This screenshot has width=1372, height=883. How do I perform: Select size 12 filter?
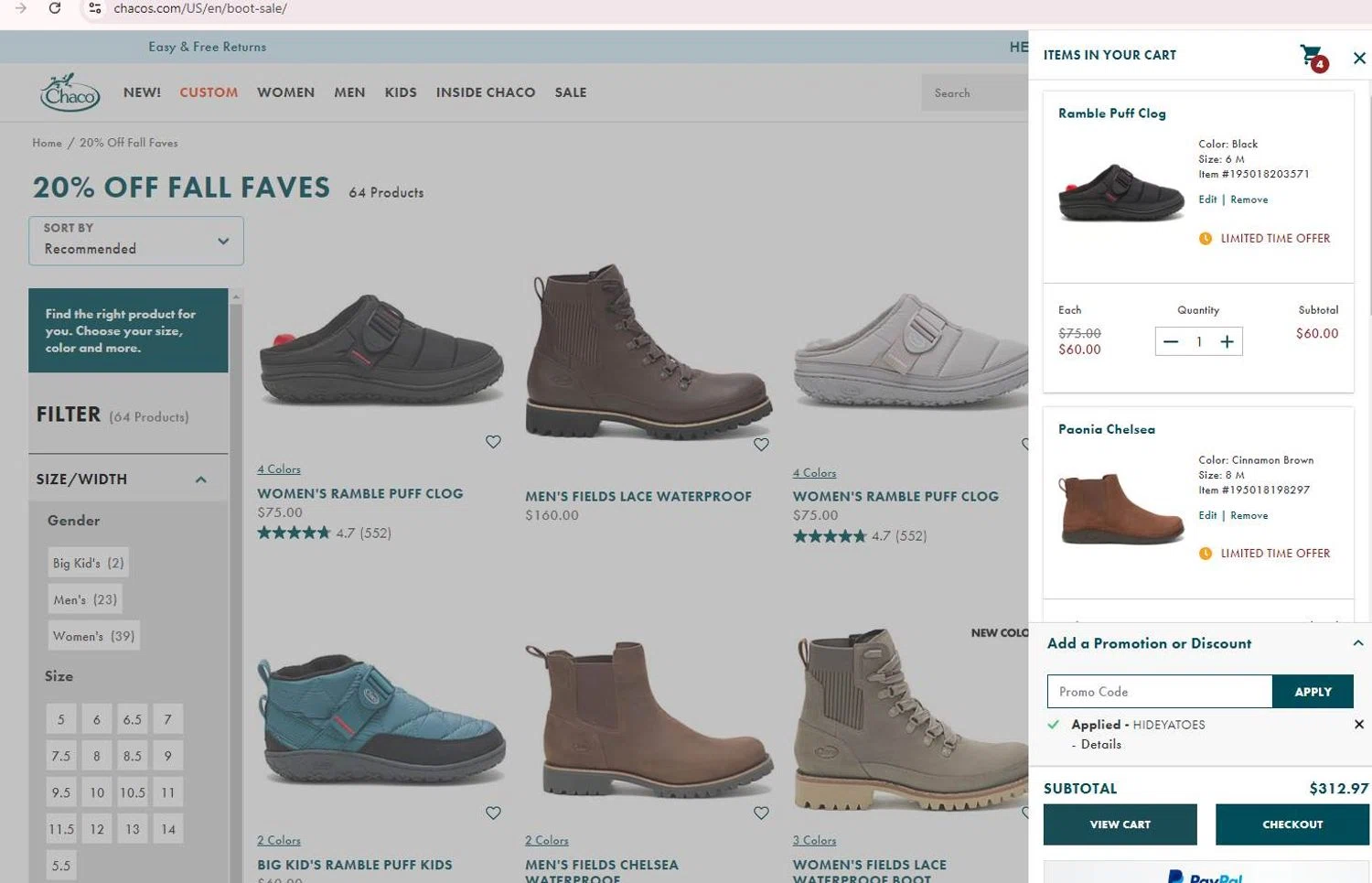tap(97, 829)
